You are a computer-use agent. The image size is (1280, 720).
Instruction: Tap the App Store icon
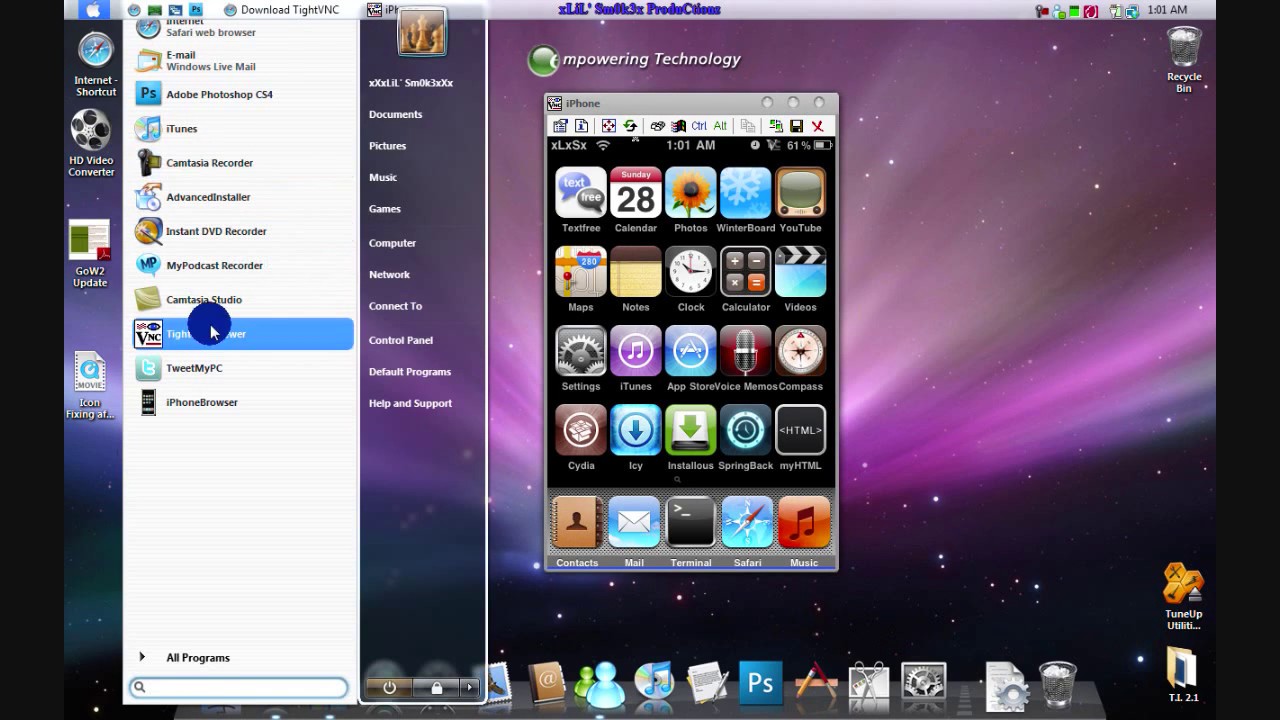point(691,350)
